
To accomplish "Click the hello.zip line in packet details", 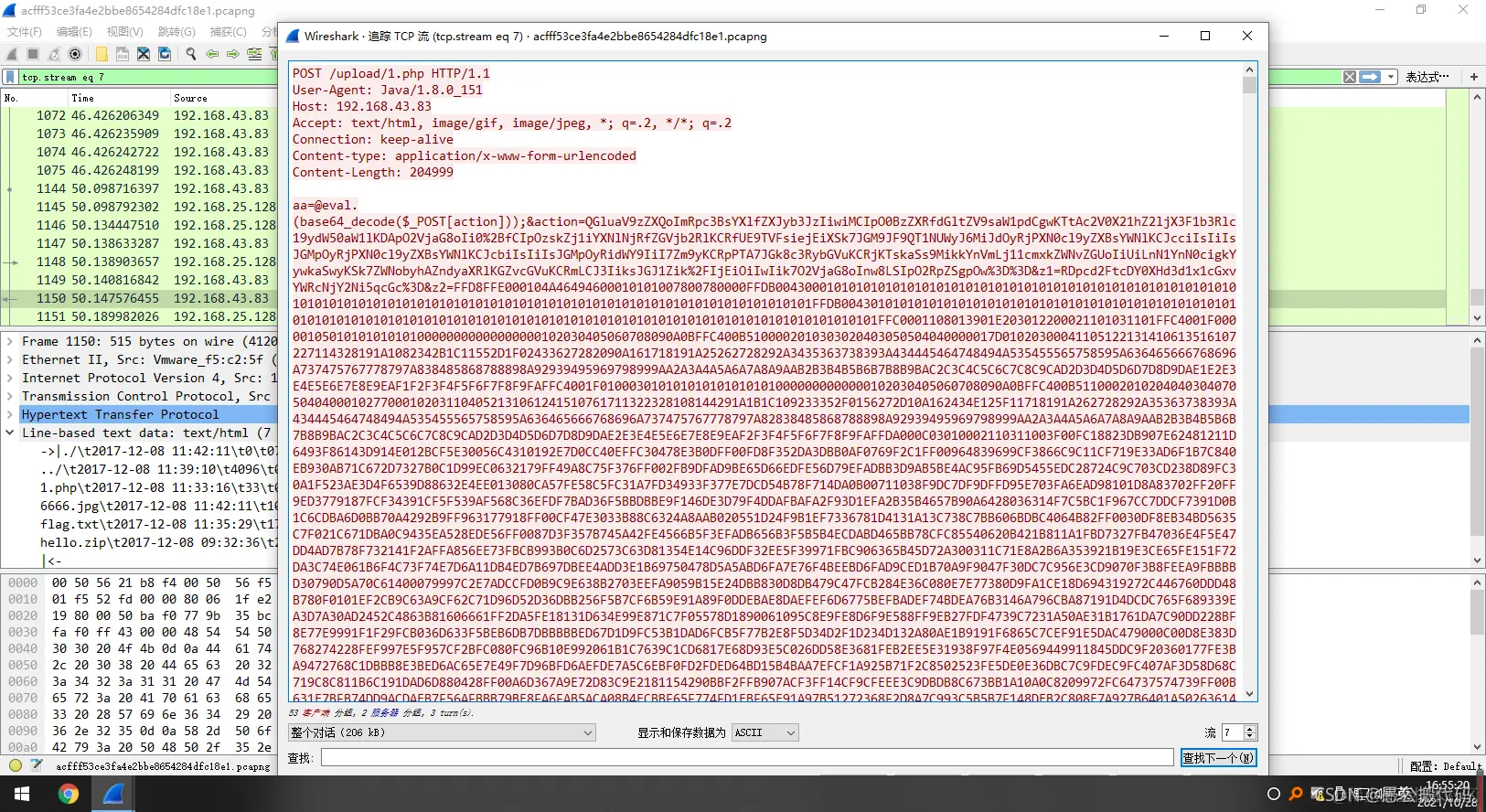I will pyautogui.click(x=158, y=542).
